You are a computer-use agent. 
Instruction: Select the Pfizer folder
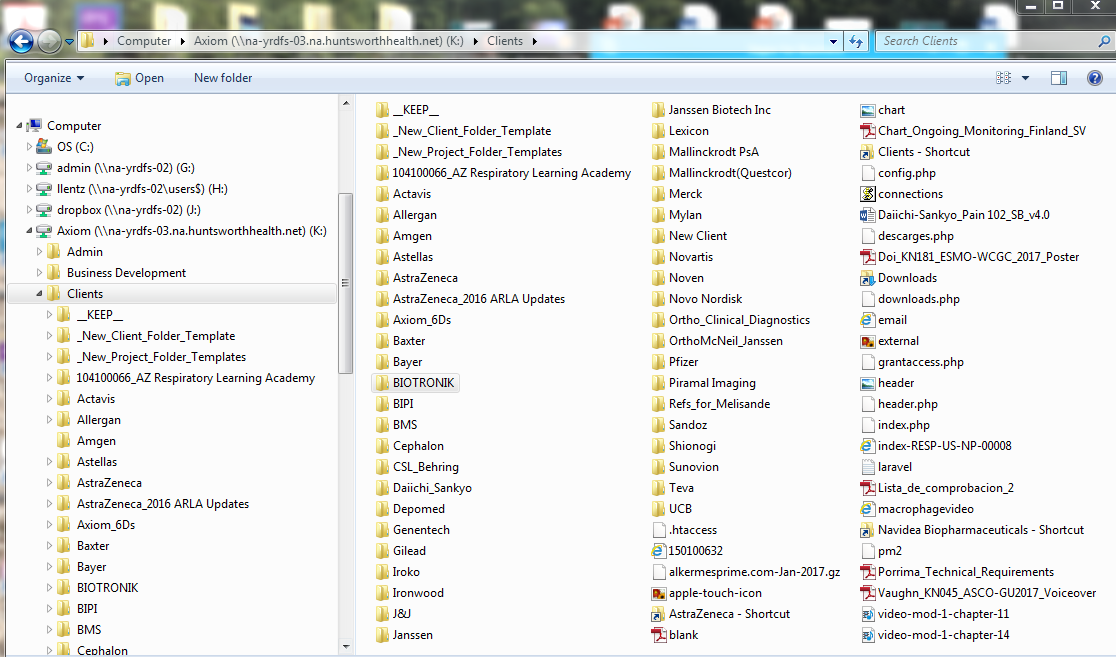(675, 362)
